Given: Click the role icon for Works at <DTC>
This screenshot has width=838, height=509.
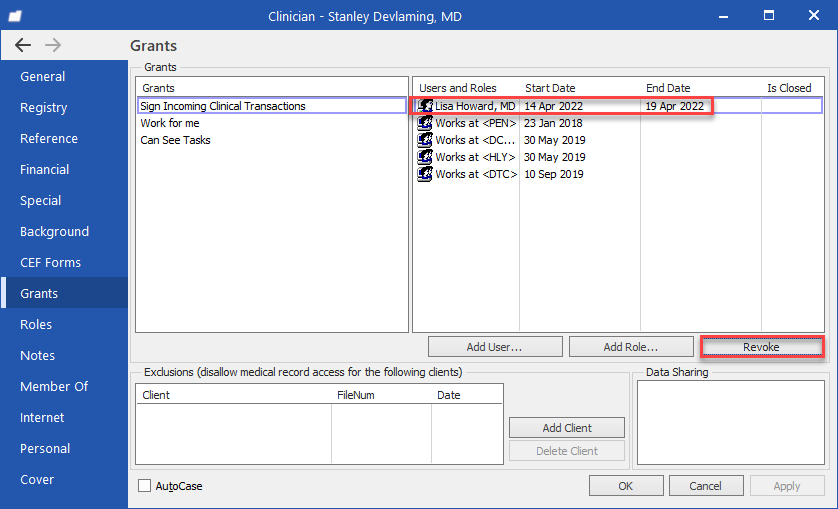Looking at the screenshot, I should click(x=425, y=174).
